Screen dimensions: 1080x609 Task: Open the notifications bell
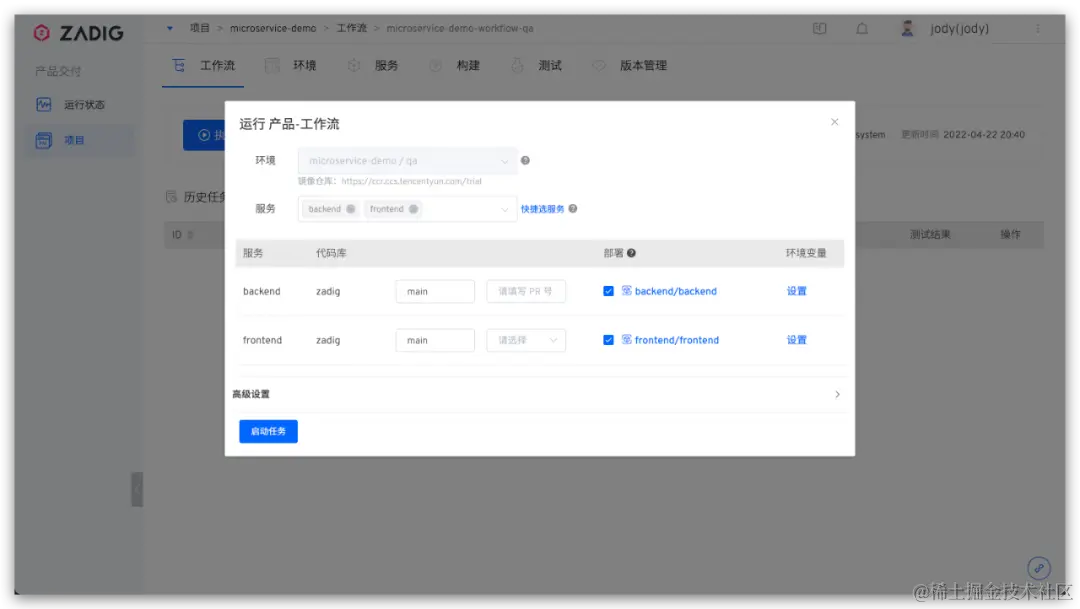[862, 28]
